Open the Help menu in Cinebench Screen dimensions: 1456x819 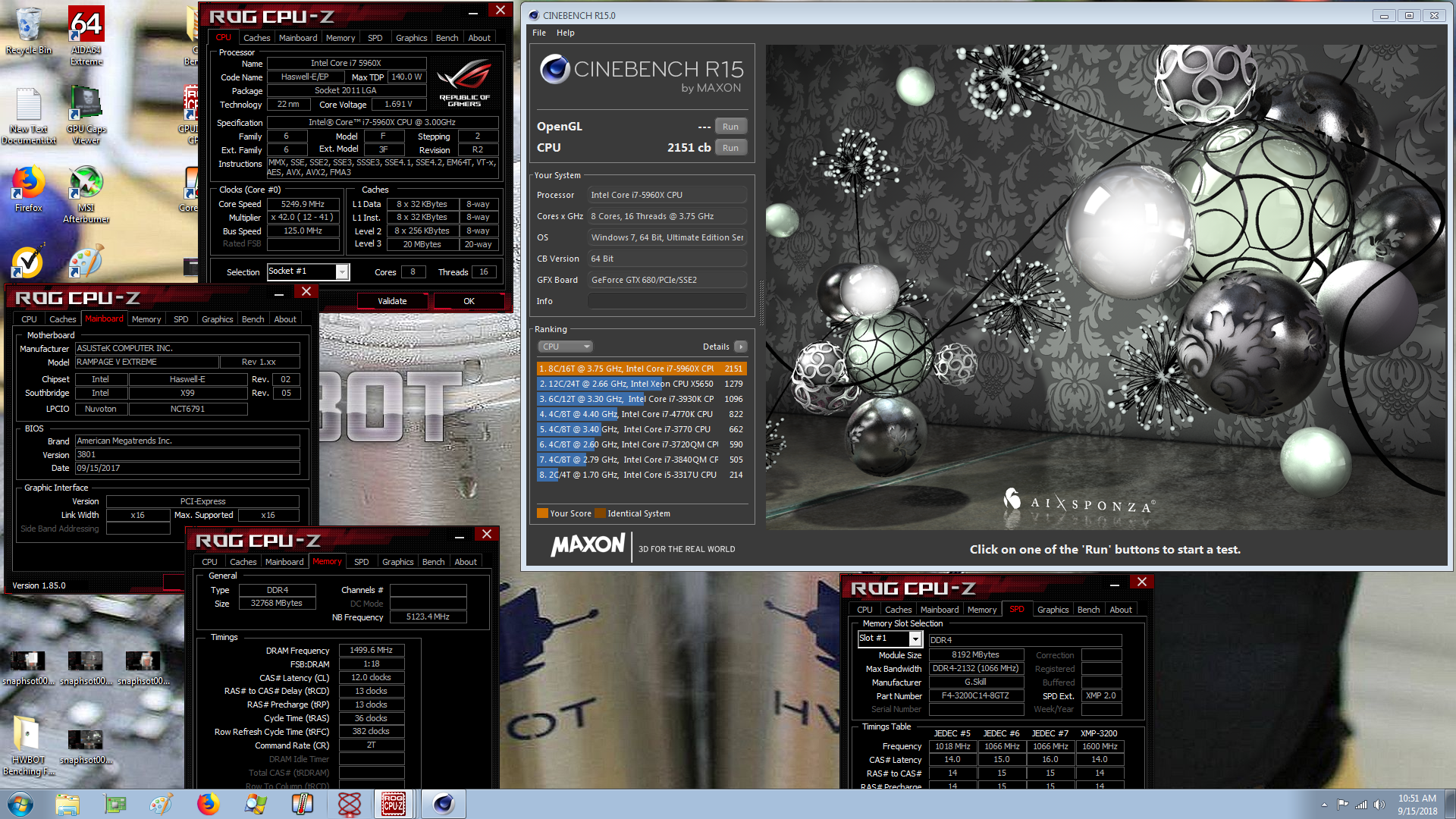tap(565, 33)
